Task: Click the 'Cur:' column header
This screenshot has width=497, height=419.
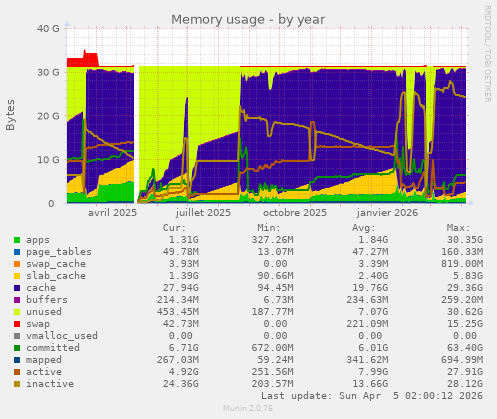Action: (x=174, y=228)
